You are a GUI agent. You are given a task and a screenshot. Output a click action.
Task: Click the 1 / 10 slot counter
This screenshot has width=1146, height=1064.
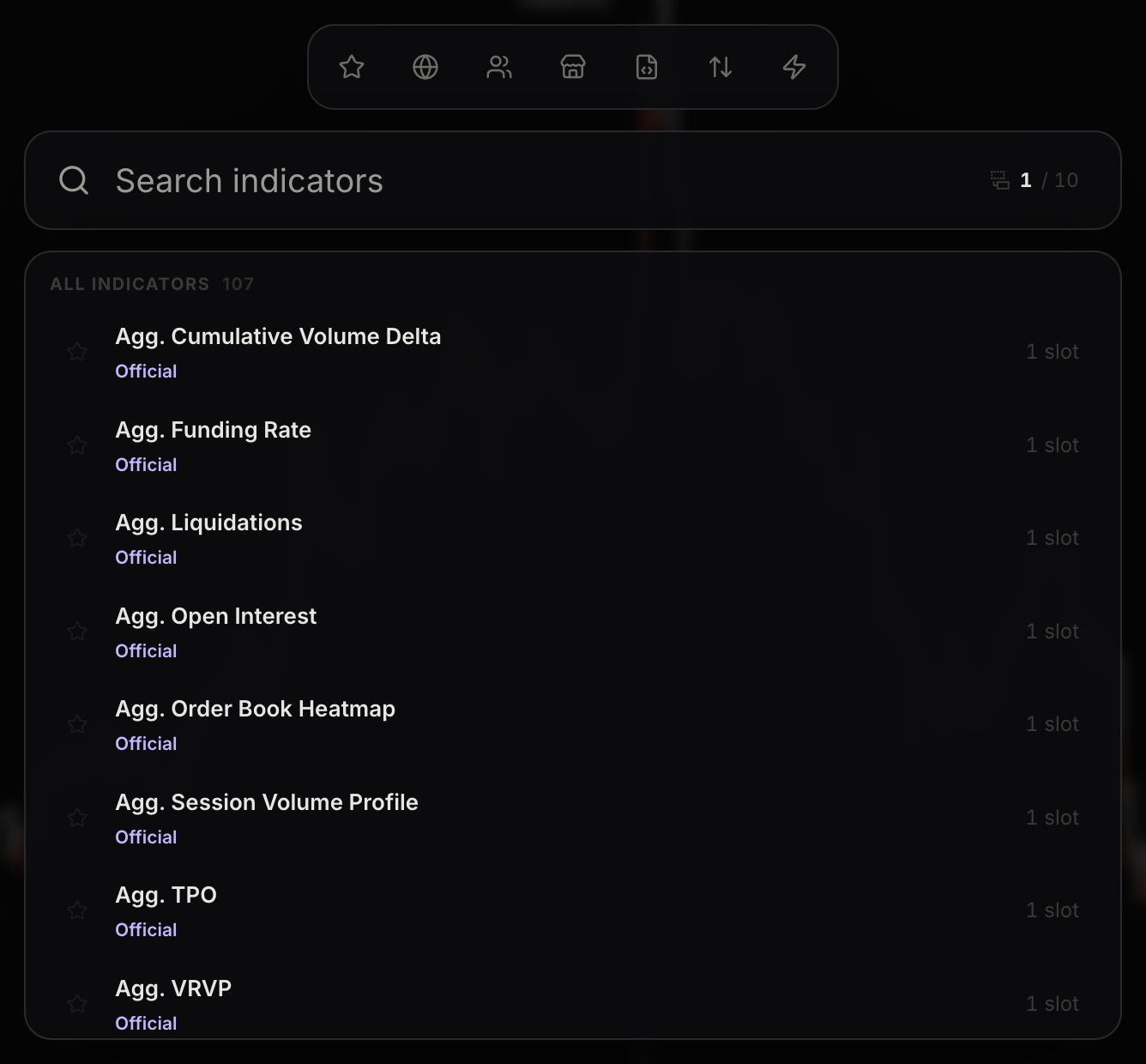coord(1048,180)
